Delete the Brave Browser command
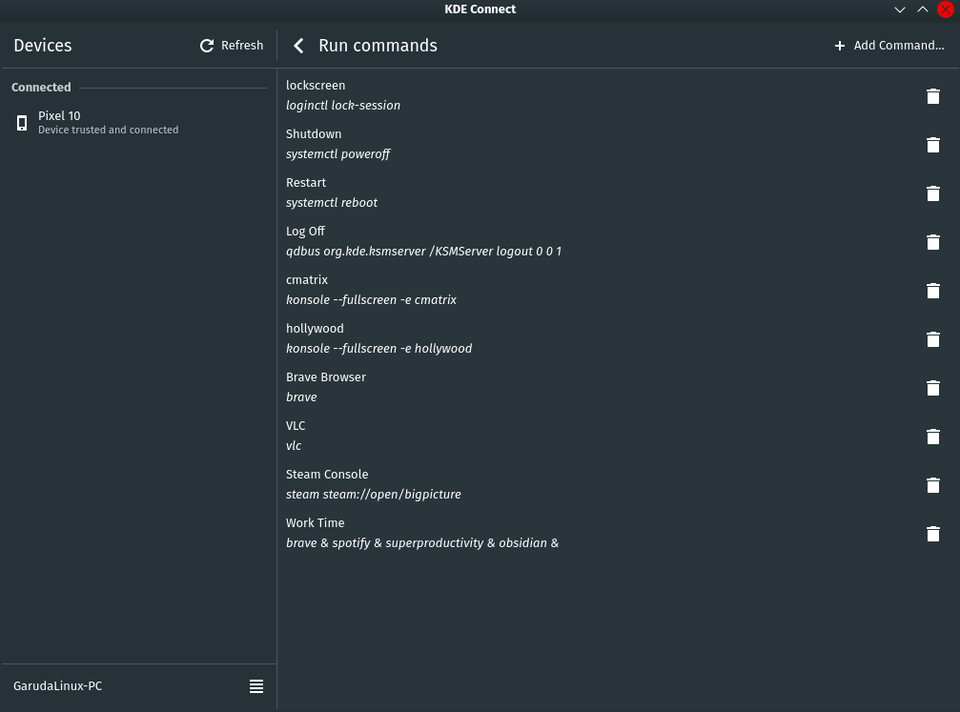960x712 pixels. [x=933, y=388]
